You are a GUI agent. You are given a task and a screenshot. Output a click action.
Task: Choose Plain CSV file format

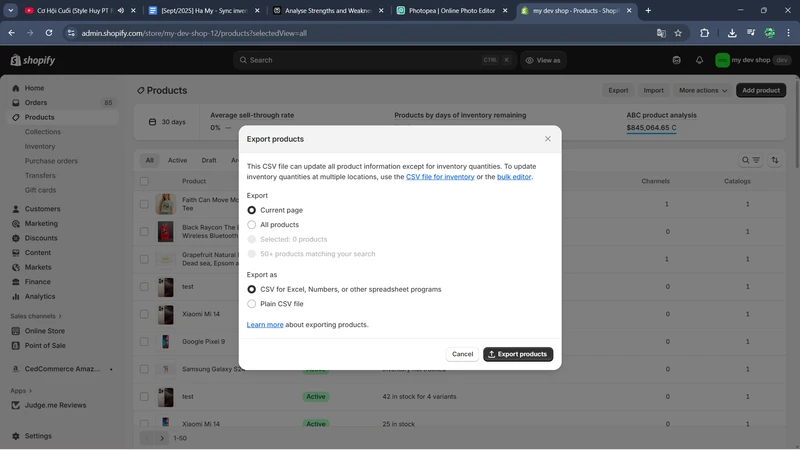pyautogui.click(x=252, y=304)
